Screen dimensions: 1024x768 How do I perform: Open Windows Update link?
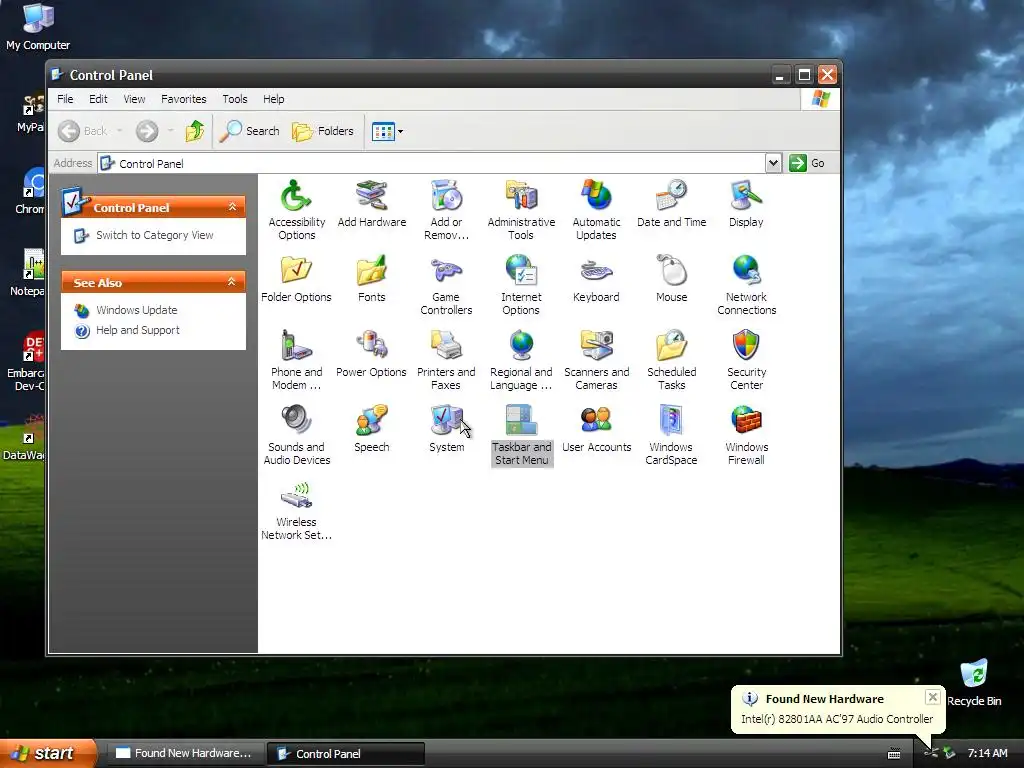tap(136, 310)
